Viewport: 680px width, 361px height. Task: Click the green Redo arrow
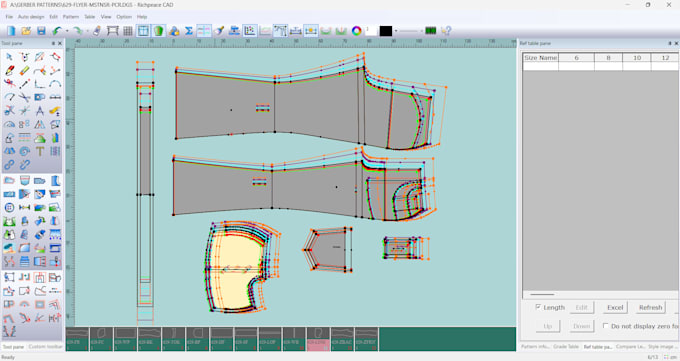[77, 31]
